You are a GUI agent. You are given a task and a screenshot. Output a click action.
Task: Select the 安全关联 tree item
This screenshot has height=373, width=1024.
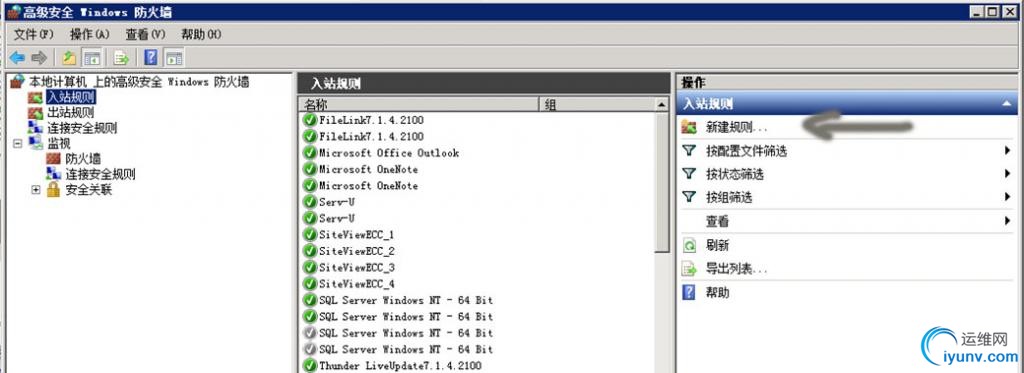pyautogui.click(x=89, y=190)
